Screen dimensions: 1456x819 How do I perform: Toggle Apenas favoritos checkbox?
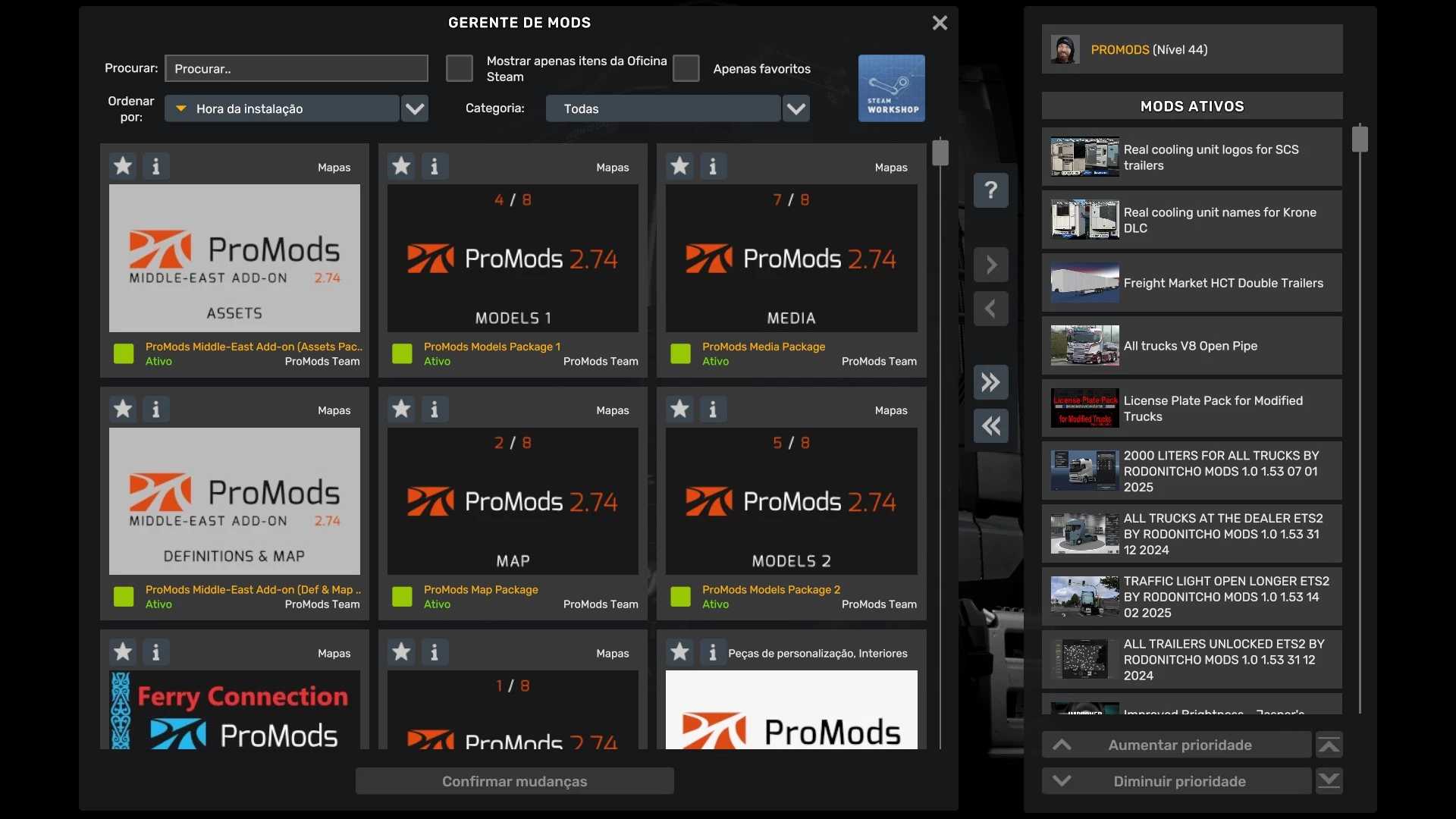point(686,68)
